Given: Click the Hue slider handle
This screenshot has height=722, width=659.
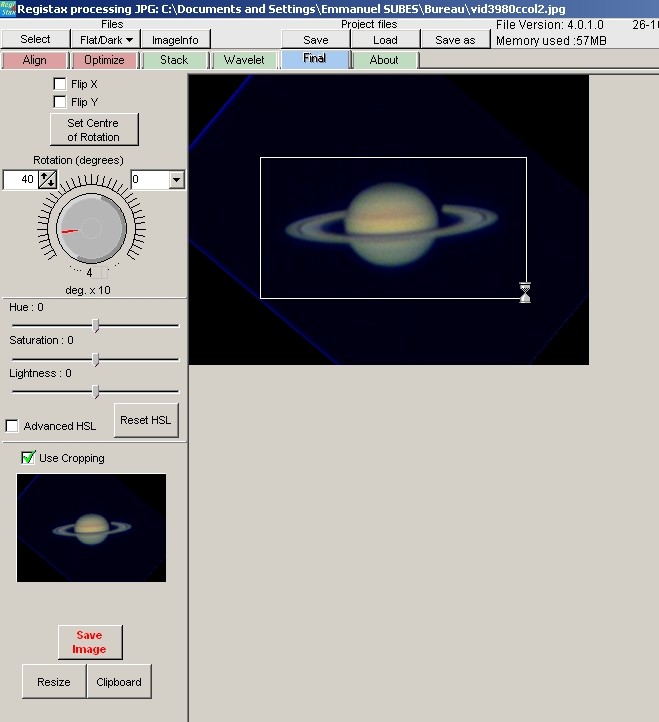Looking at the screenshot, I should 95,326.
